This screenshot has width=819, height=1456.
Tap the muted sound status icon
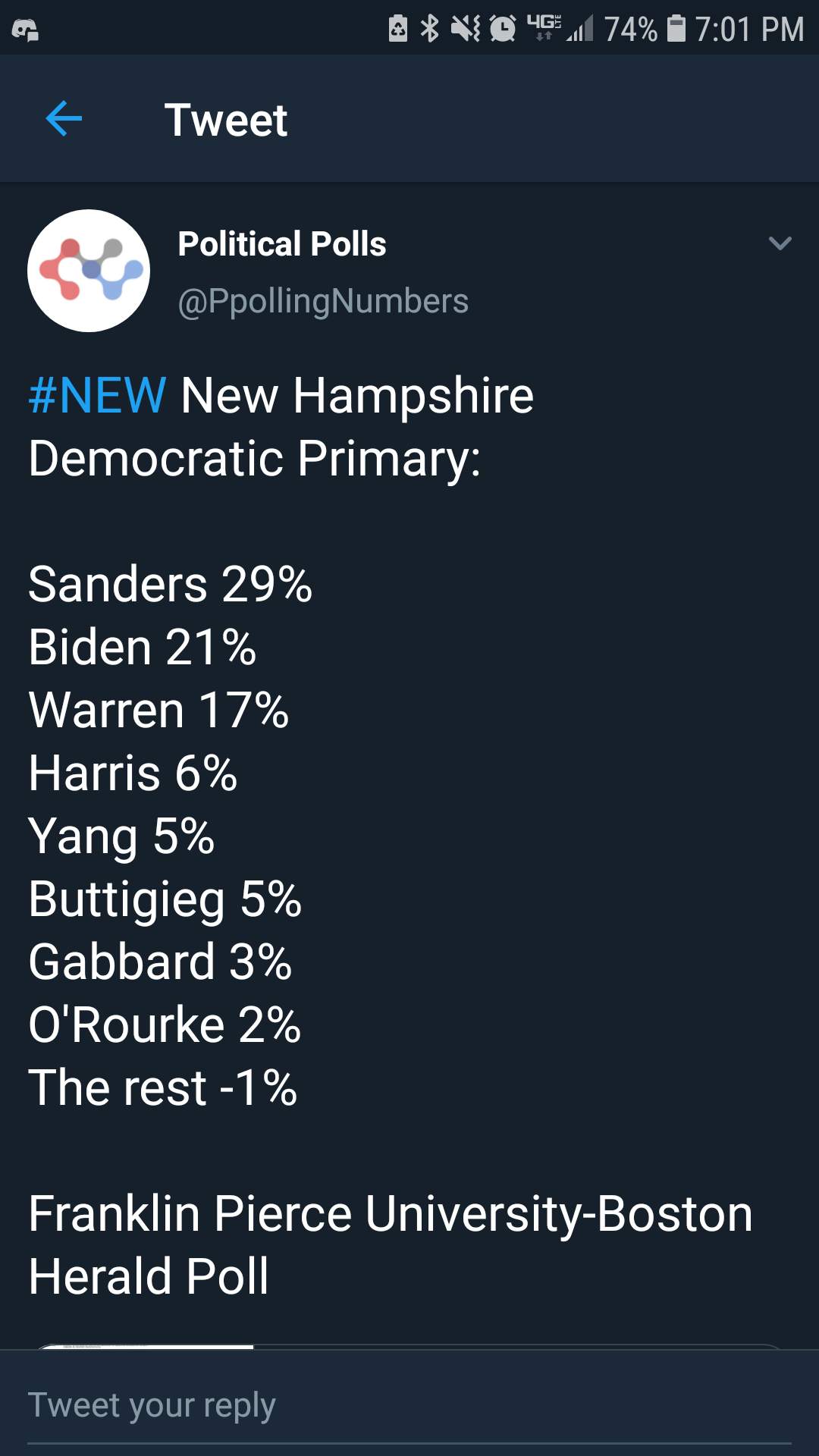(x=465, y=29)
